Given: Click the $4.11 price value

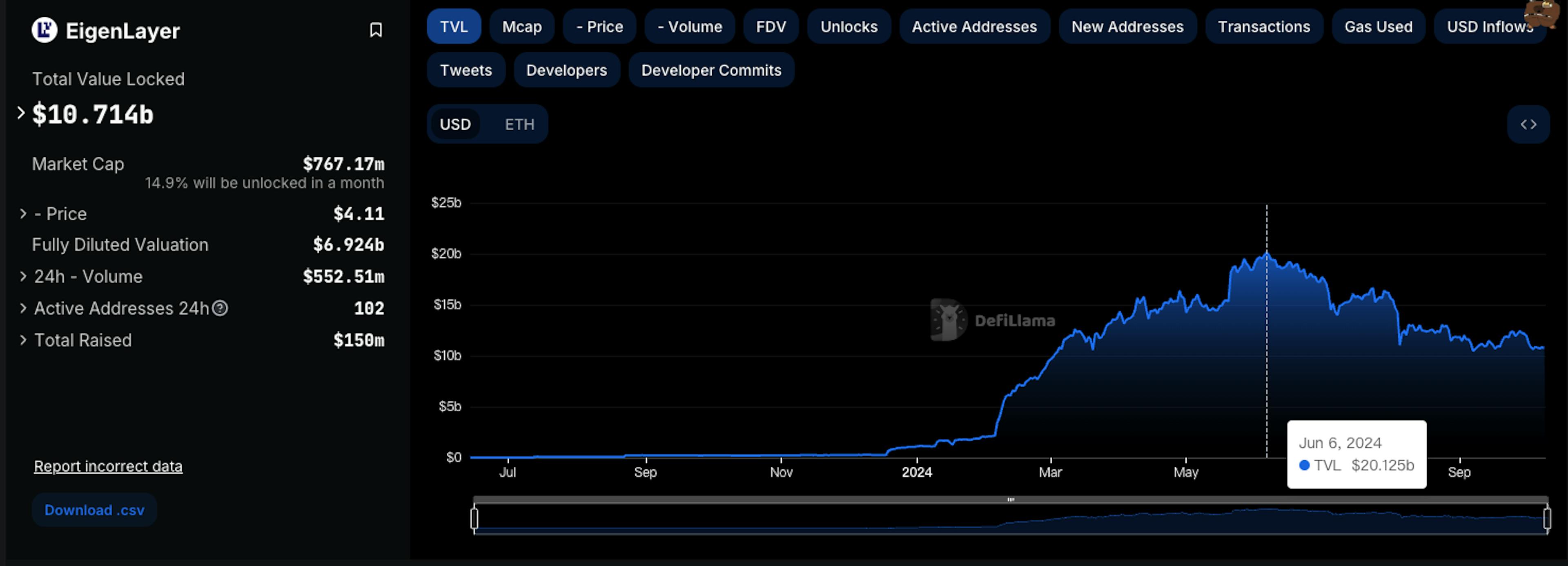Looking at the screenshot, I should coord(359,213).
